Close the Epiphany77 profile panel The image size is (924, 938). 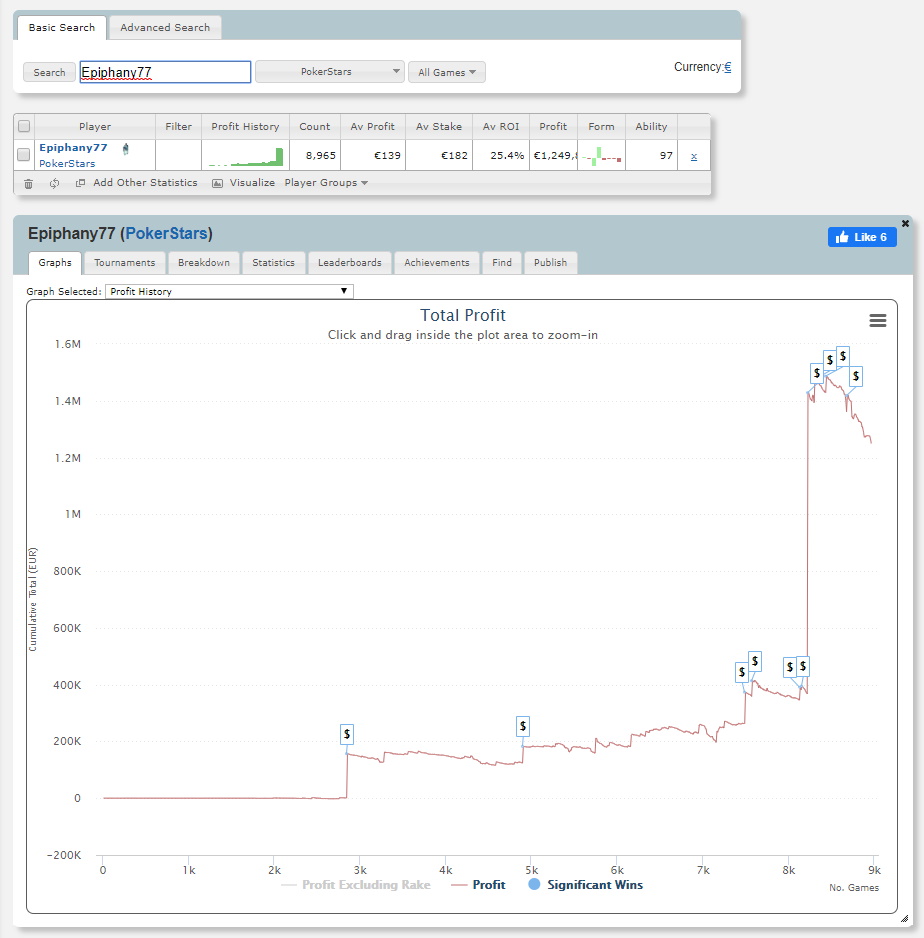pyautogui.click(x=905, y=223)
